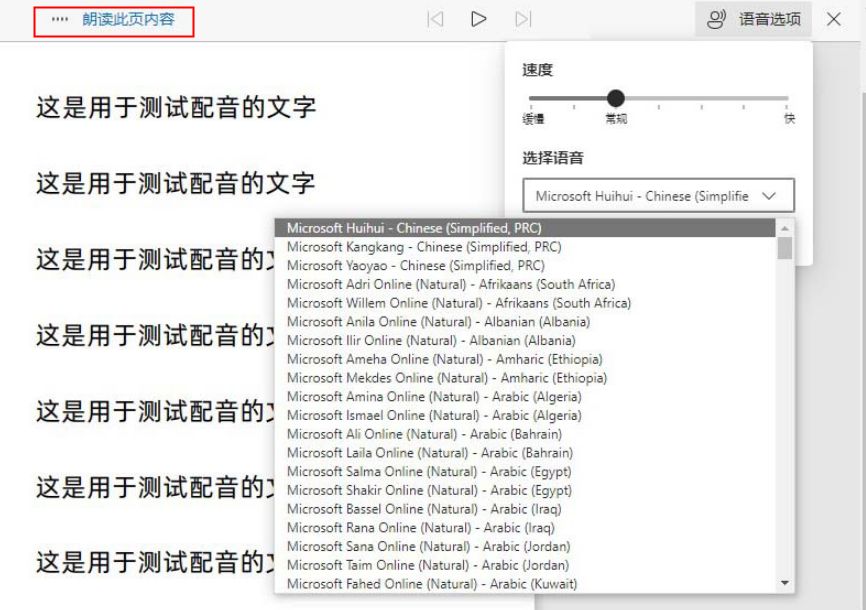Pick Microsoft Sana Arabic (Jordan) voice
866x610 pixels.
pos(525,546)
